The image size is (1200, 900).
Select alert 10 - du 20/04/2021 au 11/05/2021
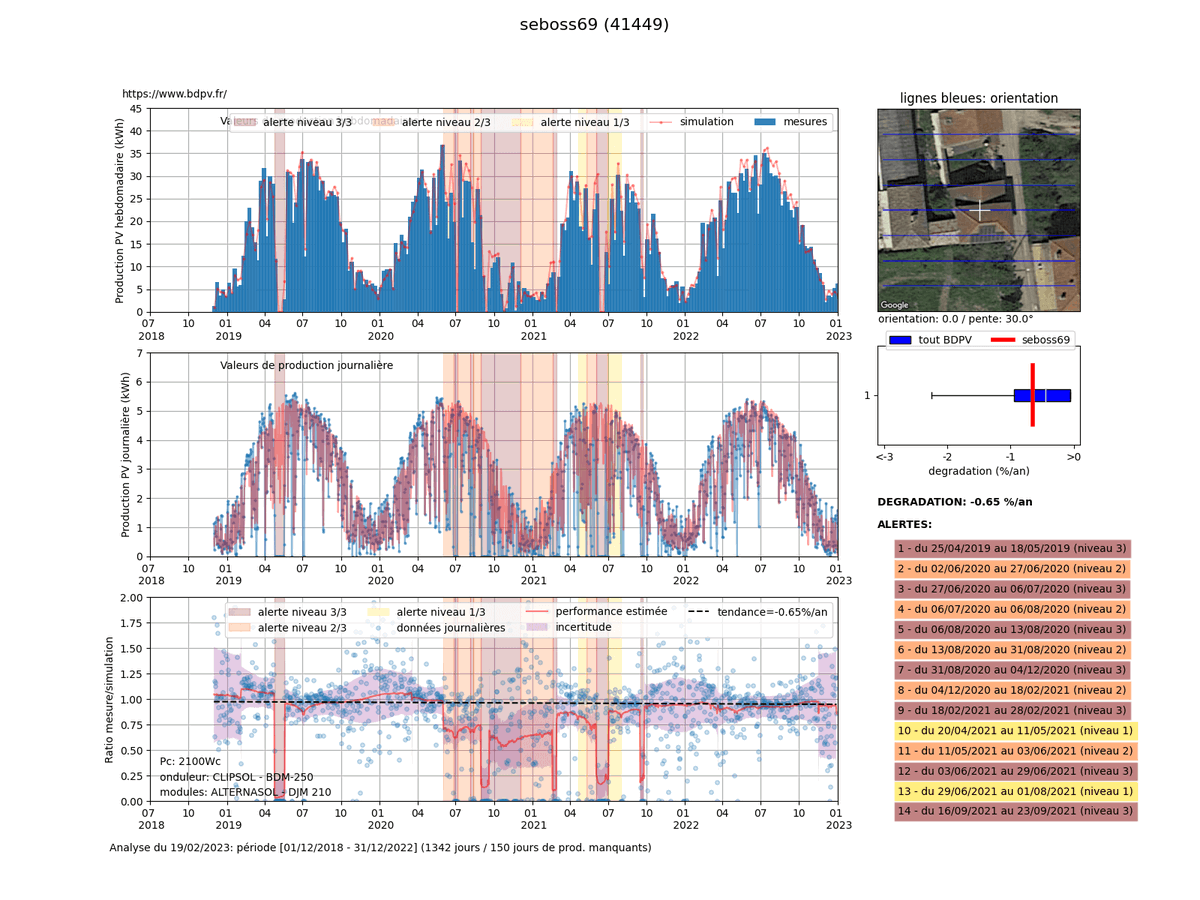(1016, 730)
